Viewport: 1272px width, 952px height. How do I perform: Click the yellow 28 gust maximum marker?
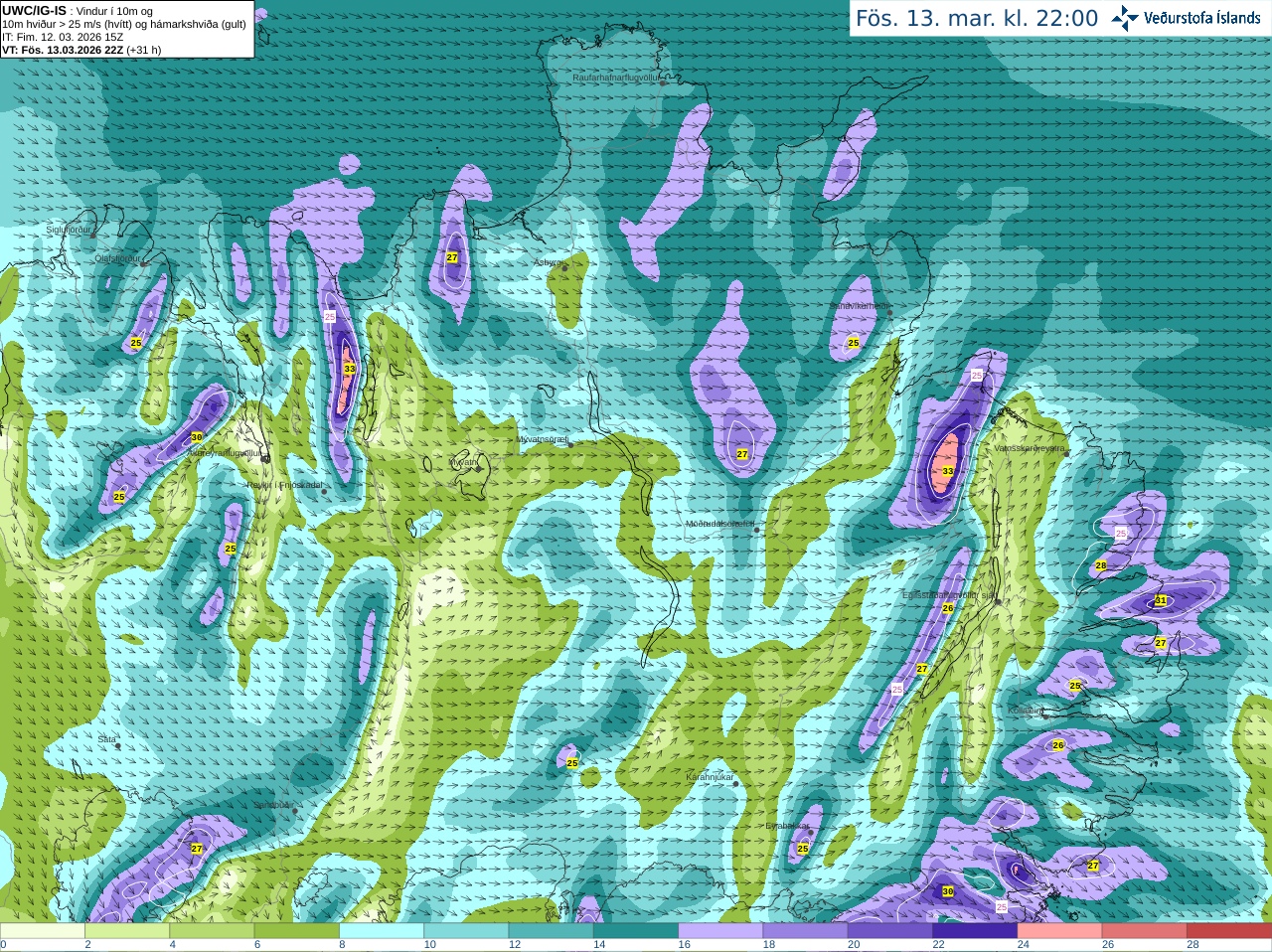pyautogui.click(x=1101, y=565)
